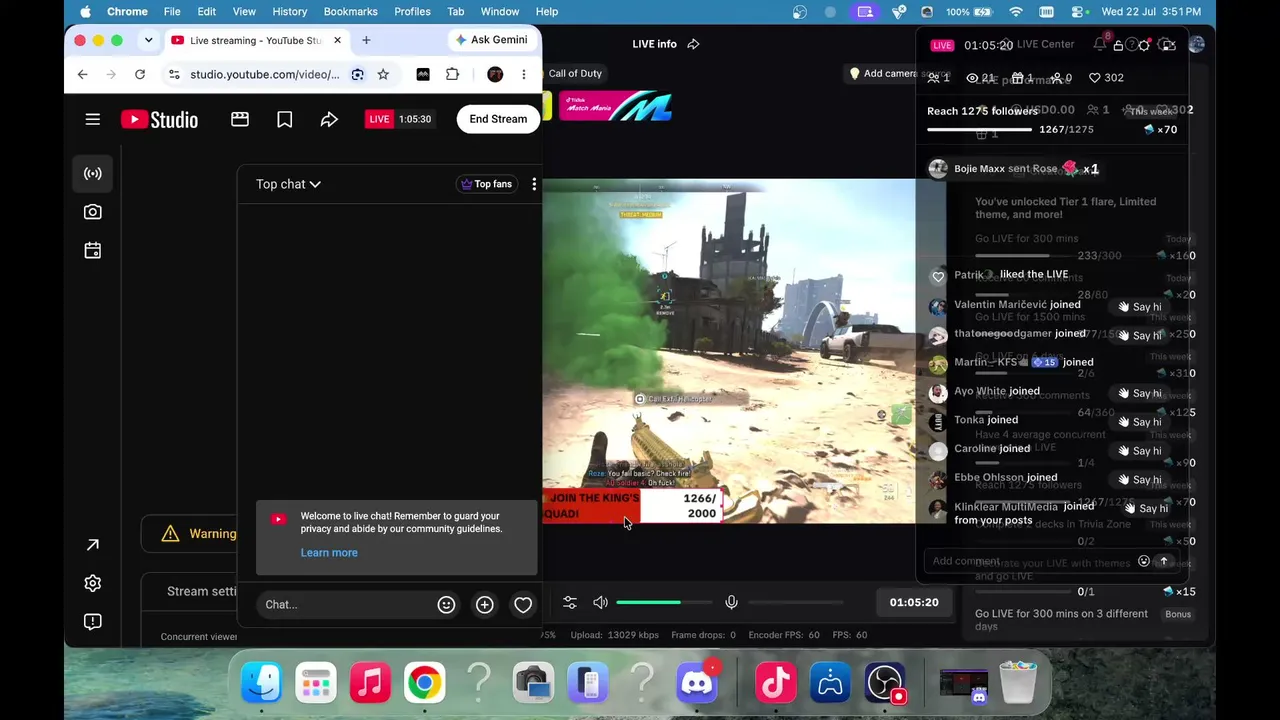The image size is (1280, 720).
Task: Open notifications bell in TikTok LIVE Studio
Action: click(x=1100, y=44)
